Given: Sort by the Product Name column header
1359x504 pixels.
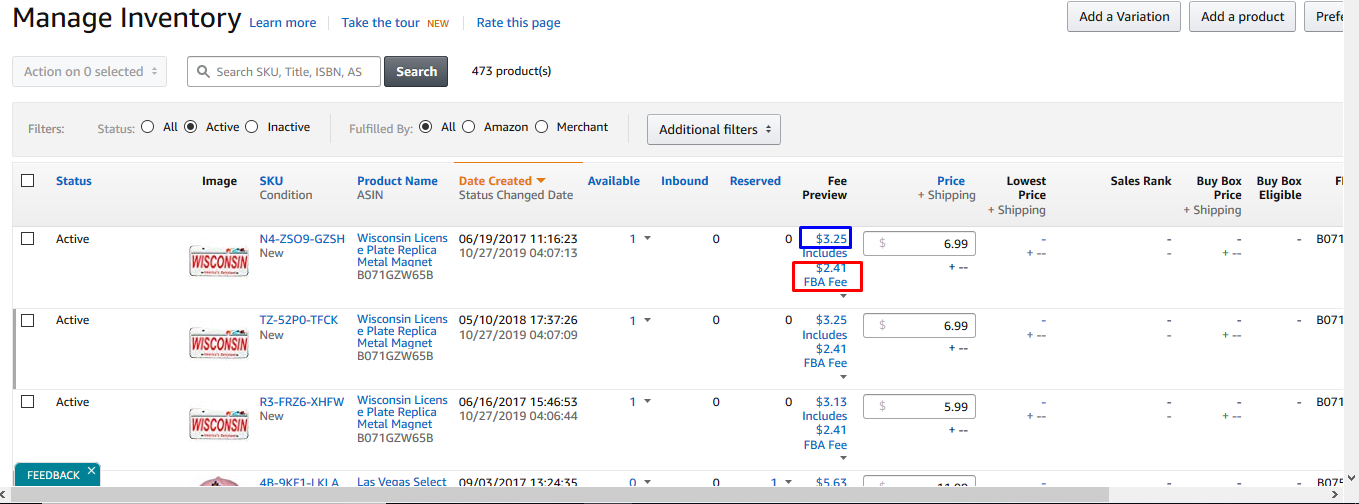Looking at the screenshot, I should 397,181.
